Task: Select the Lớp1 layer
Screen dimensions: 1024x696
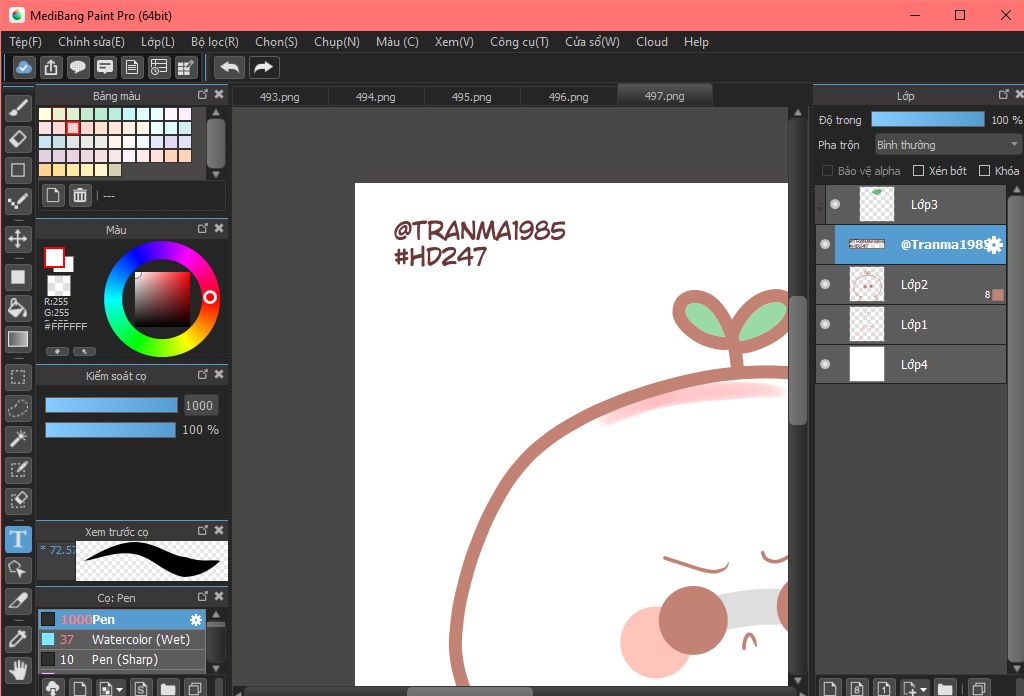Action: [911, 324]
